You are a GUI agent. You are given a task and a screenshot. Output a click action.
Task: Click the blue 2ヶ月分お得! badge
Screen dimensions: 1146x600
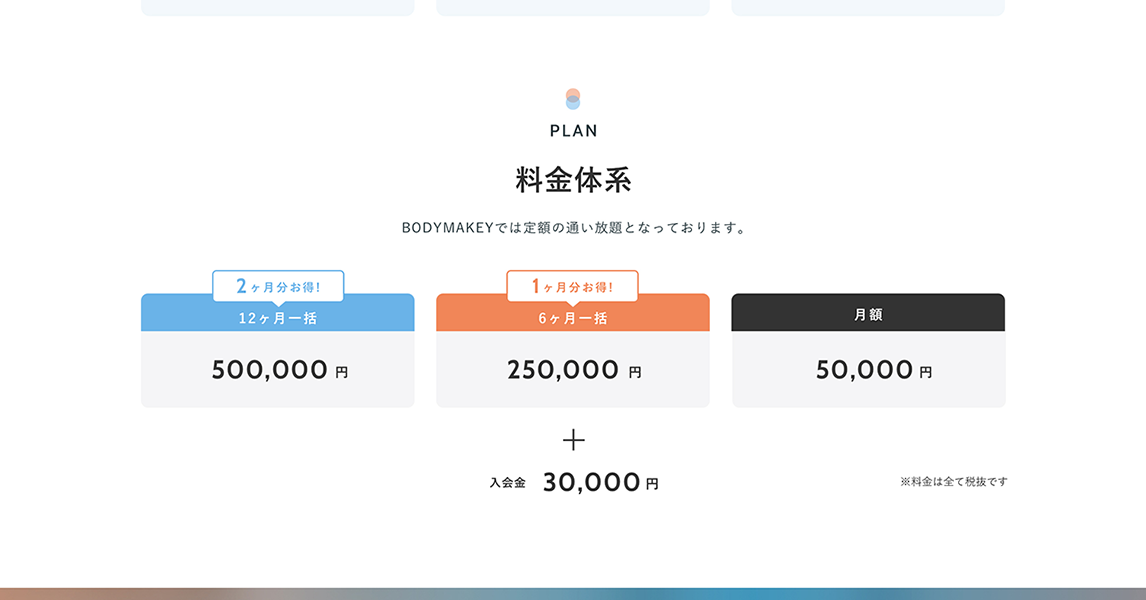pos(278,286)
